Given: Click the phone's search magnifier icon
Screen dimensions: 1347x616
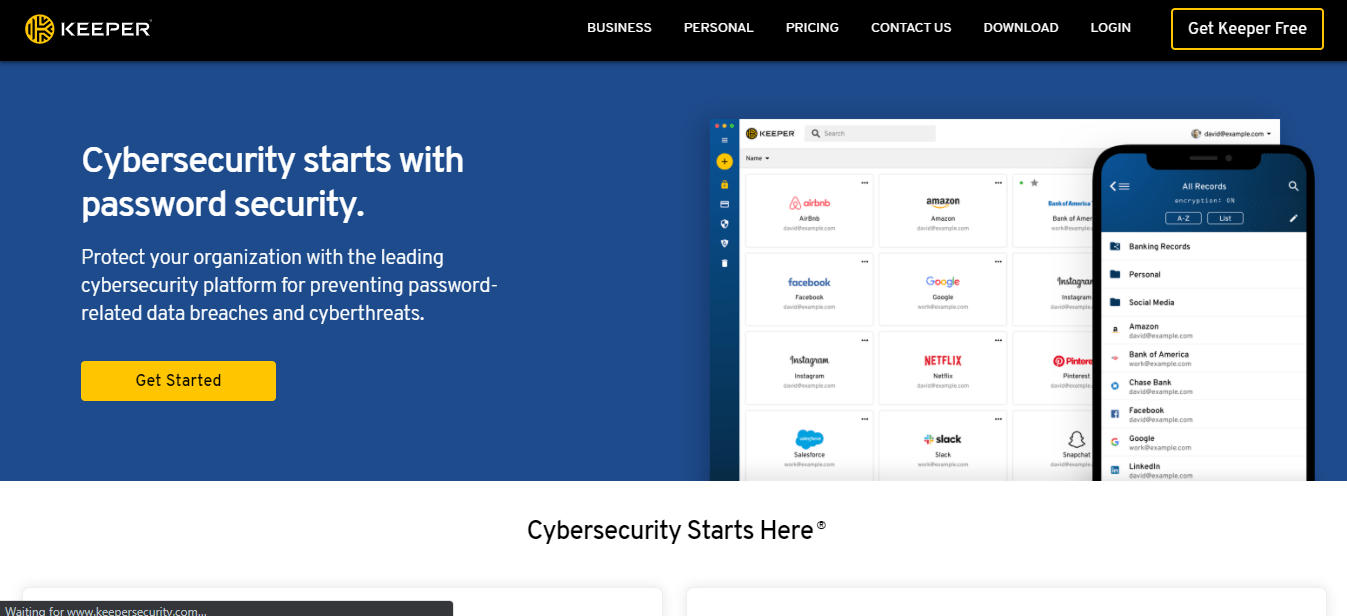Looking at the screenshot, I should click(x=1293, y=186).
